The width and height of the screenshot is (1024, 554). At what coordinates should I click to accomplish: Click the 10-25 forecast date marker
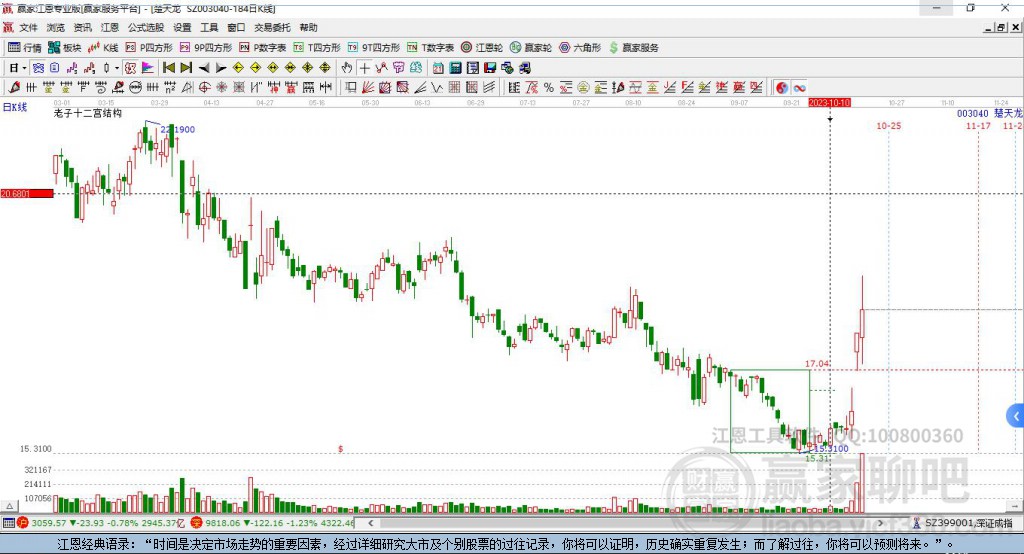(888, 125)
